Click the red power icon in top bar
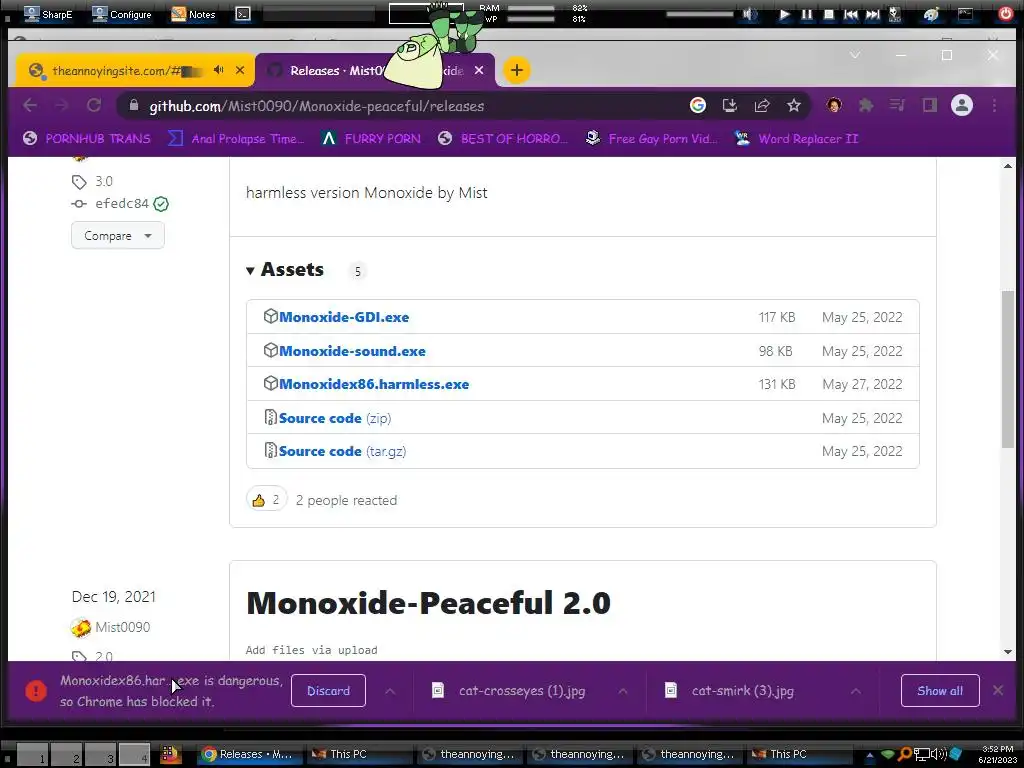 1006,14
